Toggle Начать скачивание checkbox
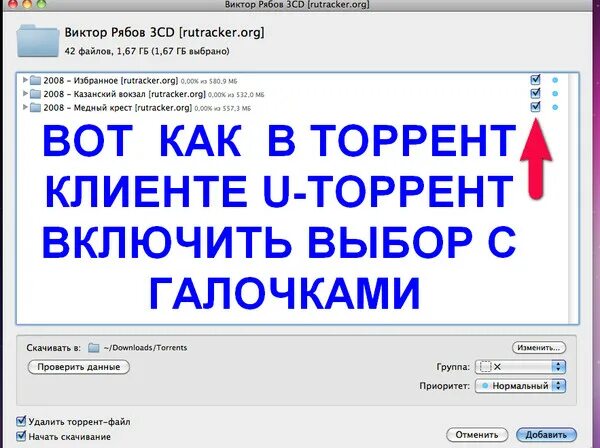The height and width of the screenshot is (448, 600). [21, 436]
